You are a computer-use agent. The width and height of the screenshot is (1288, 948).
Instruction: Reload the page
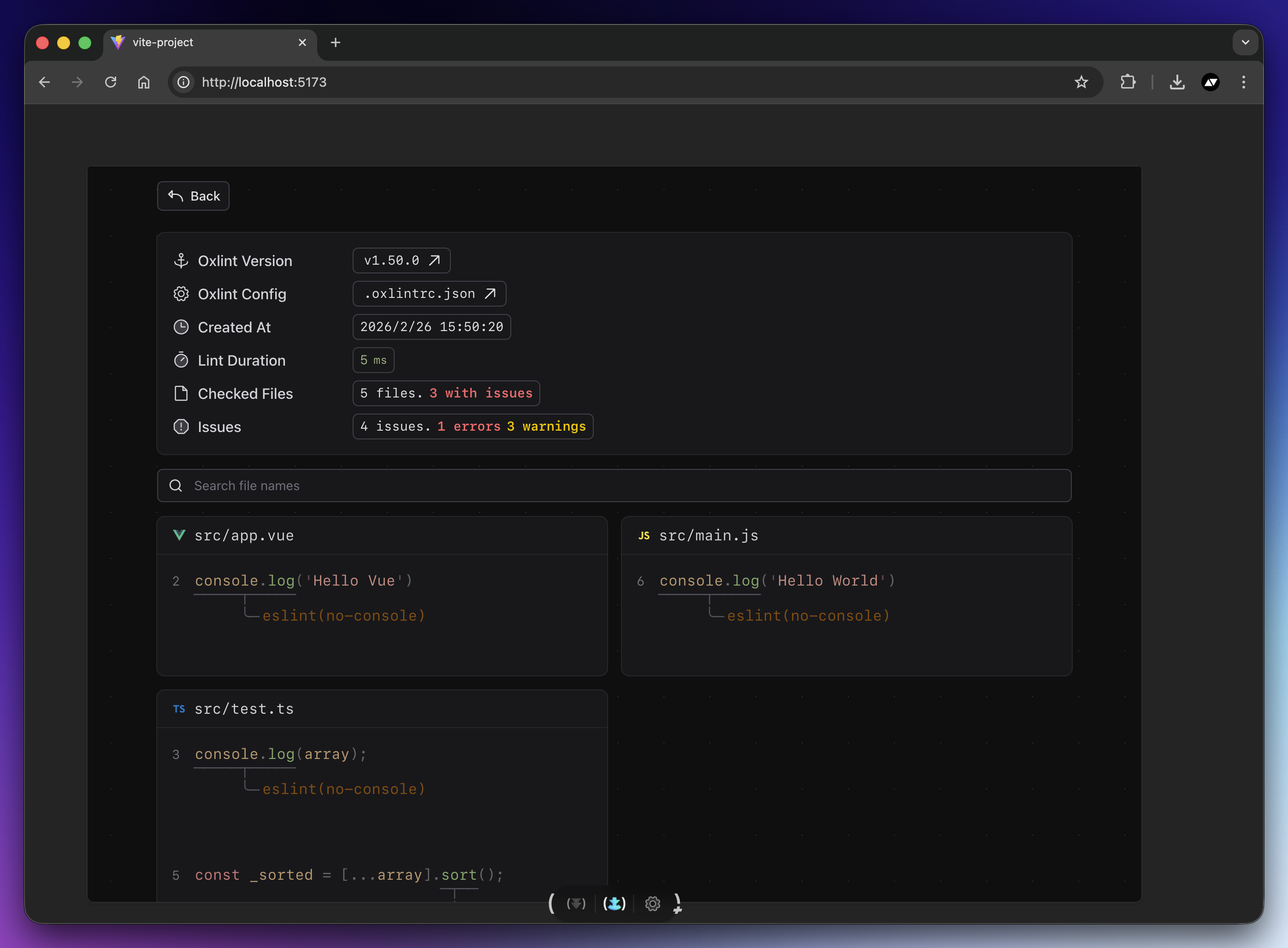111,82
